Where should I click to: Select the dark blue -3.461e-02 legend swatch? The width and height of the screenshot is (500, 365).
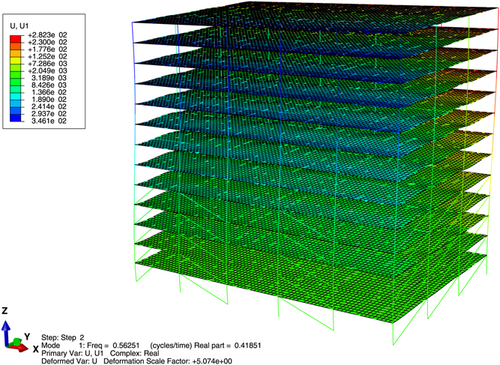point(15,118)
